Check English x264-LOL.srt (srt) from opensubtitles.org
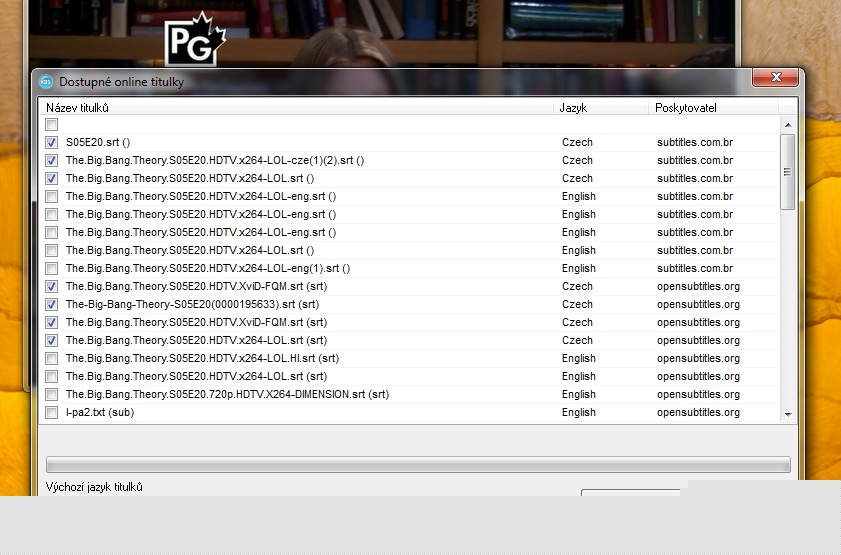The height and width of the screenshot is (555, 841). pos(51,376)
